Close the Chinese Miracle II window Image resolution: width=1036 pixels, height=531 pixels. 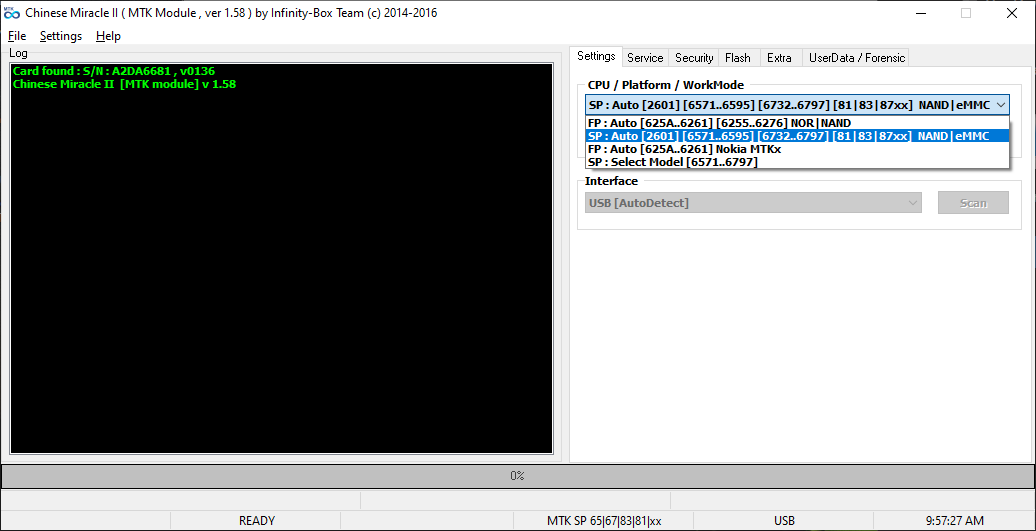[1012, 13]
